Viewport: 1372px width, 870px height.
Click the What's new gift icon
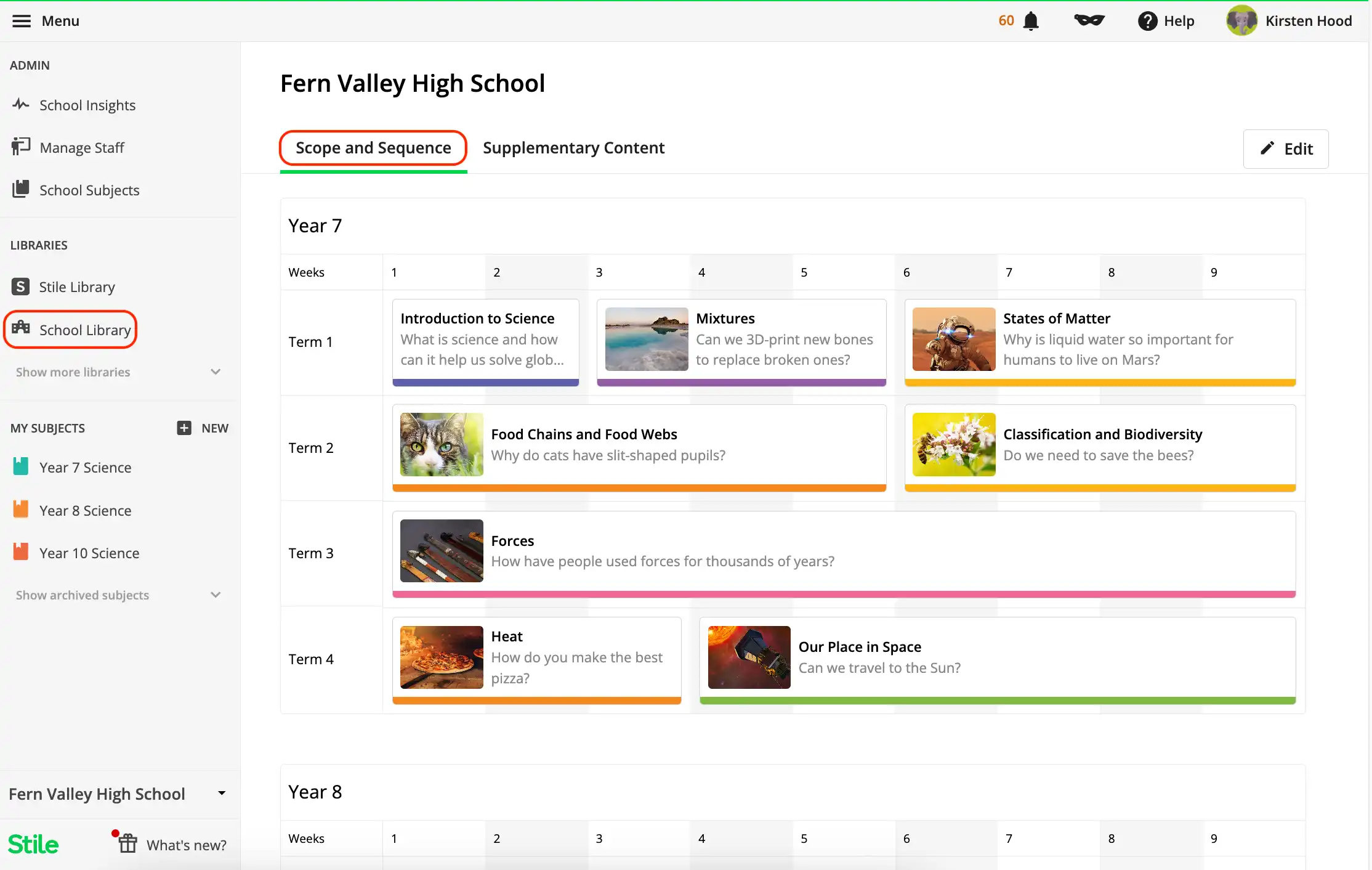pyautogui.click(x=128, y=843)
